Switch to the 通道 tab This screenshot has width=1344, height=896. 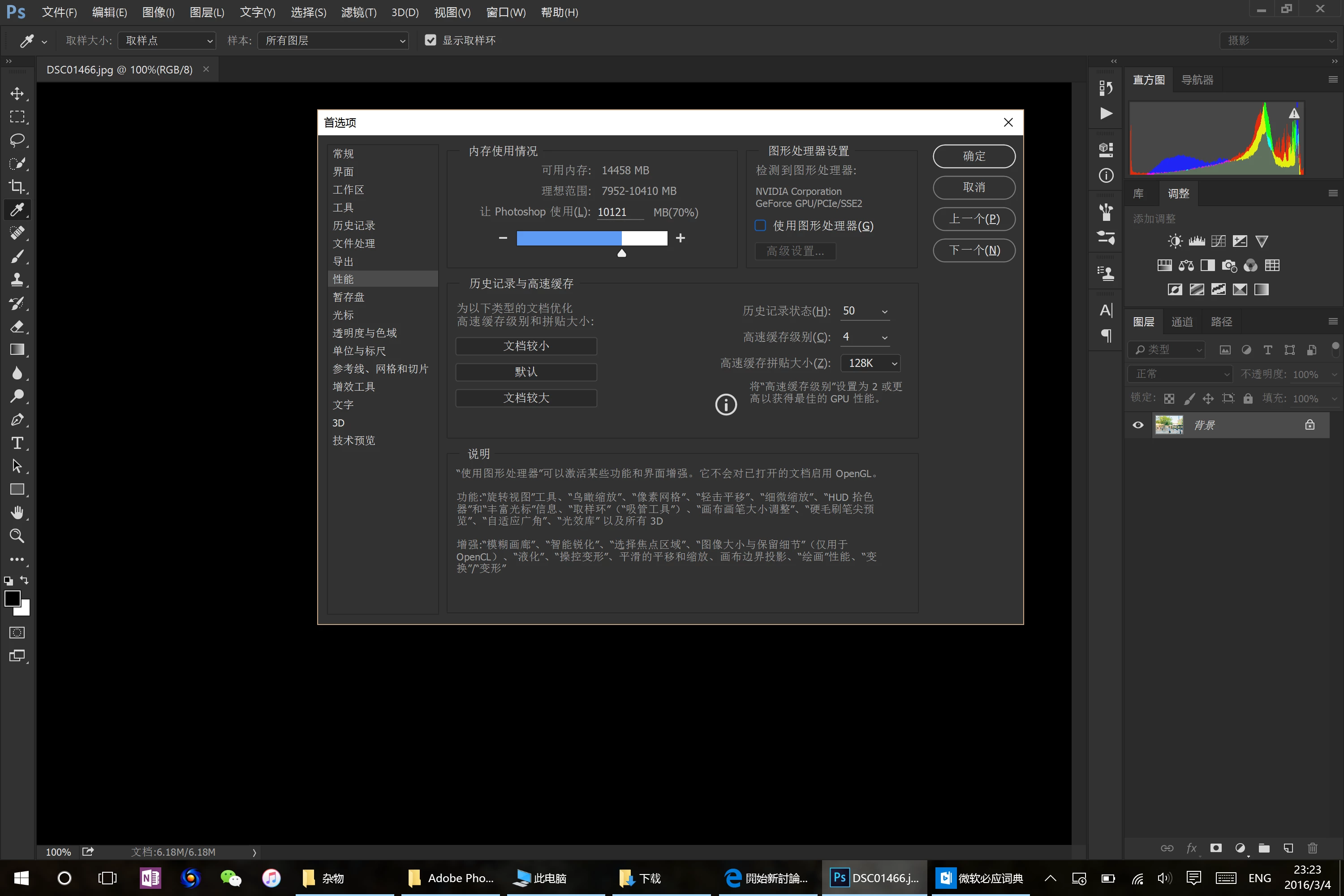pyautogui.click(x=1182, y=322)
